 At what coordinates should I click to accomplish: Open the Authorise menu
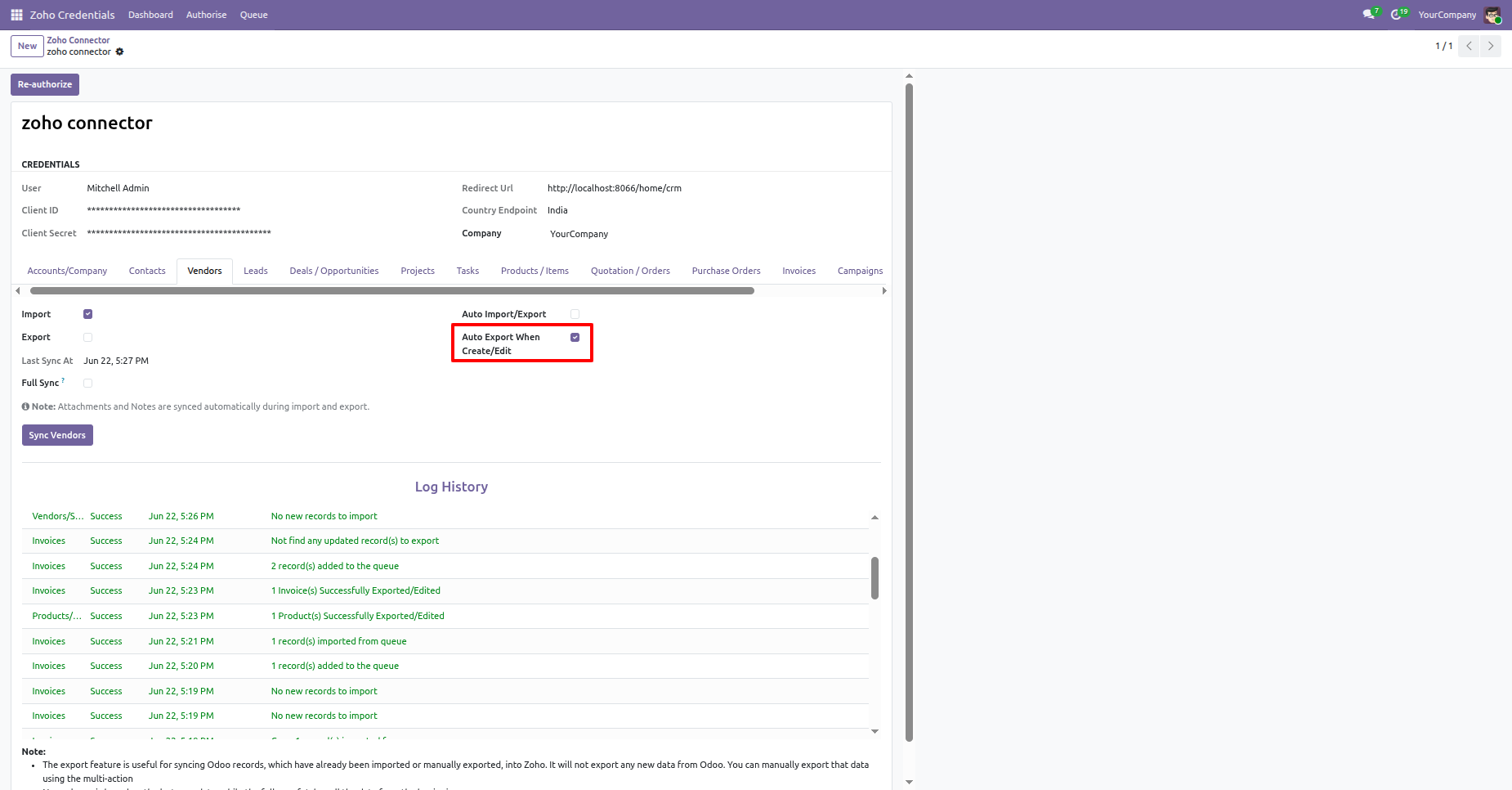[206, 15]
